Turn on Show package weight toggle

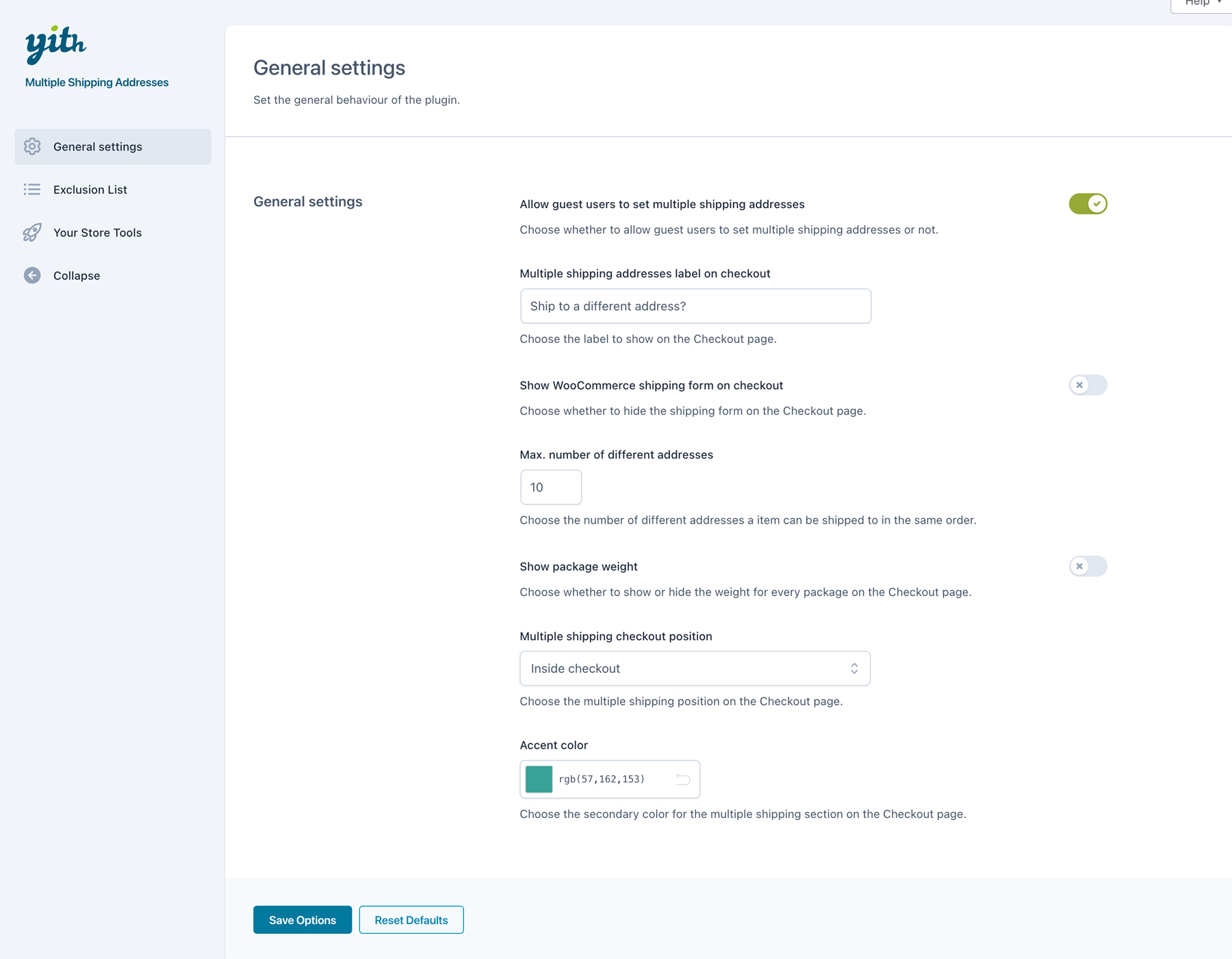tap(1088, 566)
